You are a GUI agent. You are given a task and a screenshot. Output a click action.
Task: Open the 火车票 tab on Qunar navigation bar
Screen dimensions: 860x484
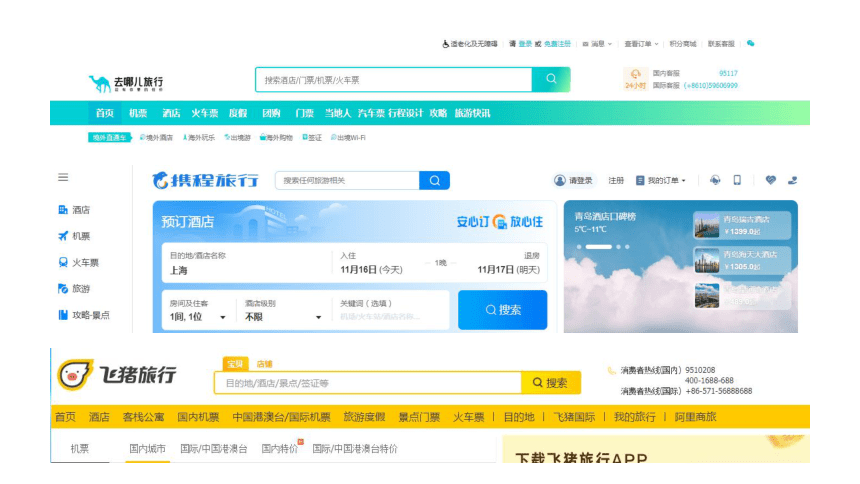205,113
